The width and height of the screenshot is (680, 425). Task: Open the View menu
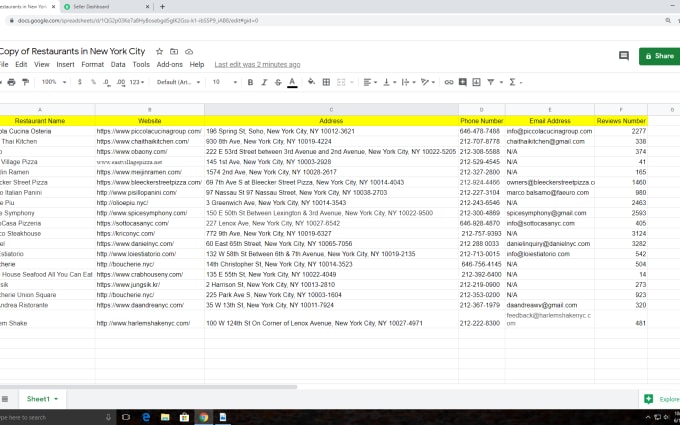pyautogui.click(x=42, y=64)
